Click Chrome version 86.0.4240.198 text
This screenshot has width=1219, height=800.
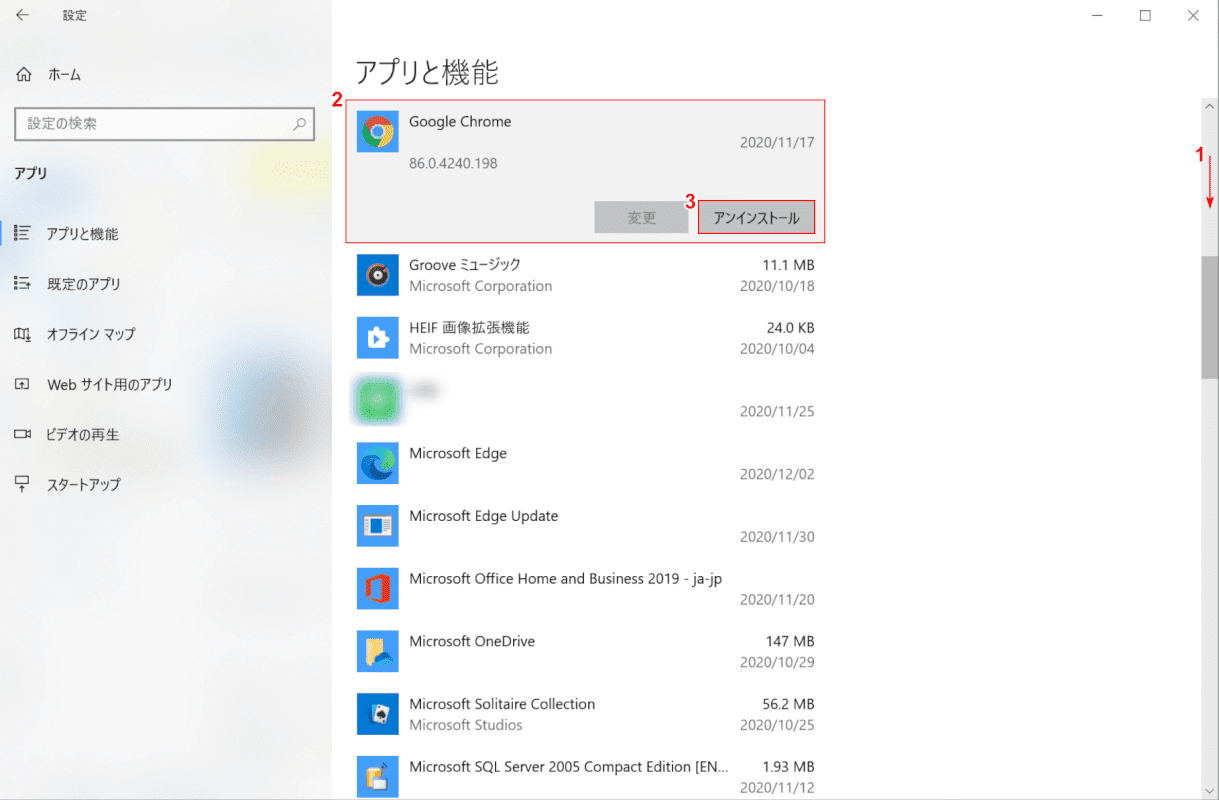453,163
